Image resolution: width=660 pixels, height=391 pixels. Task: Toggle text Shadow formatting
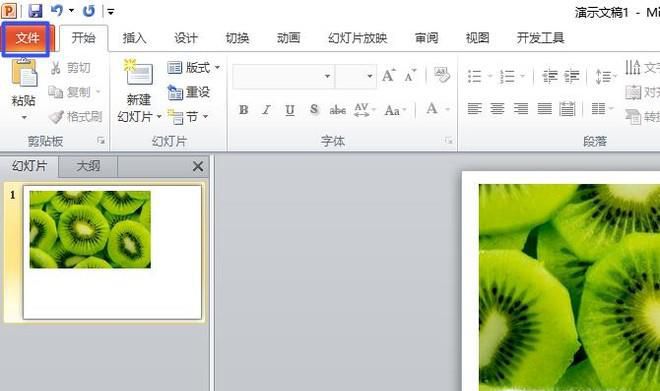(314, 109)
